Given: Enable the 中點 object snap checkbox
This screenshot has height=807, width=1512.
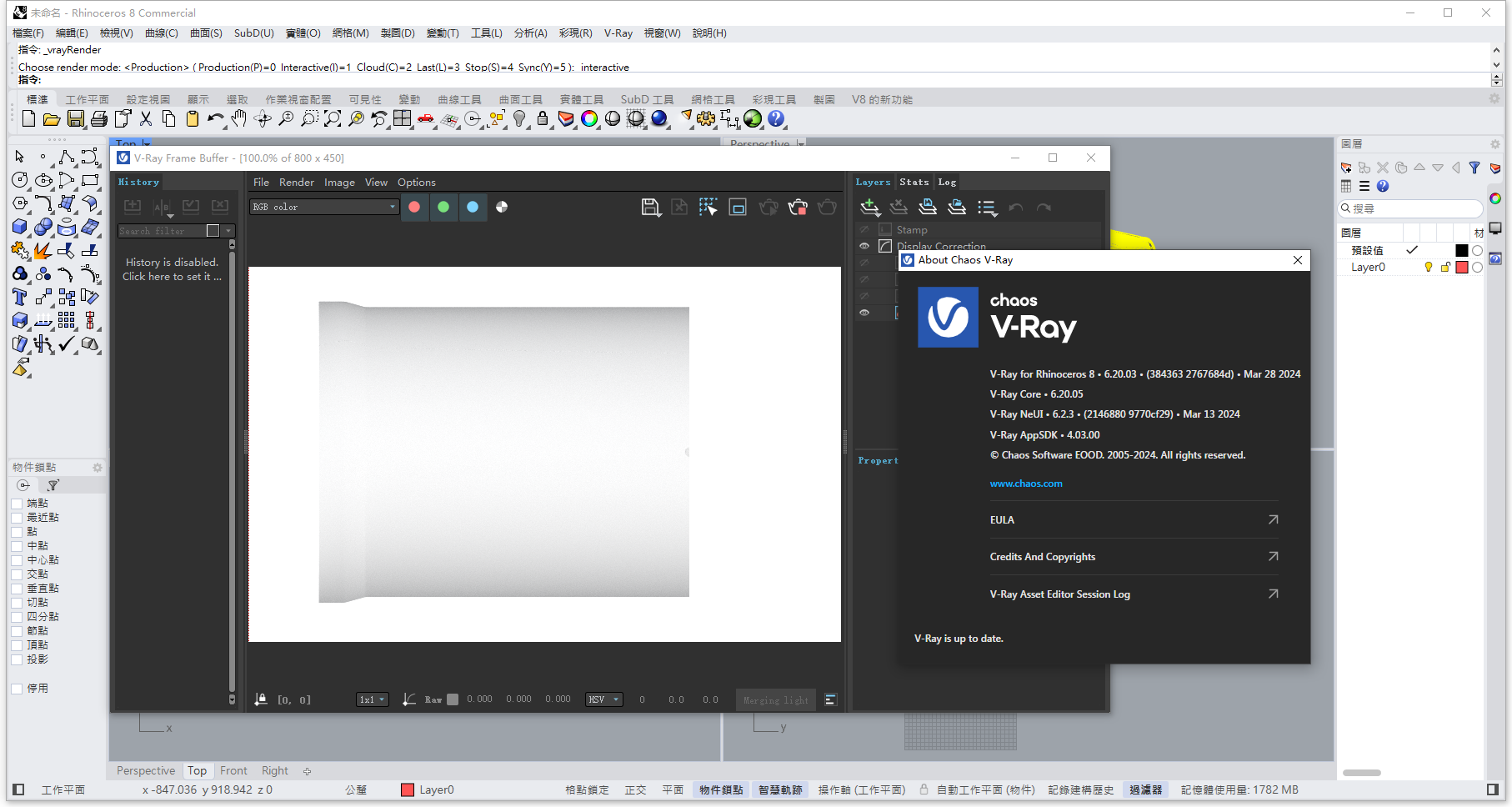Looking at the screenshot, I should 17,546.
